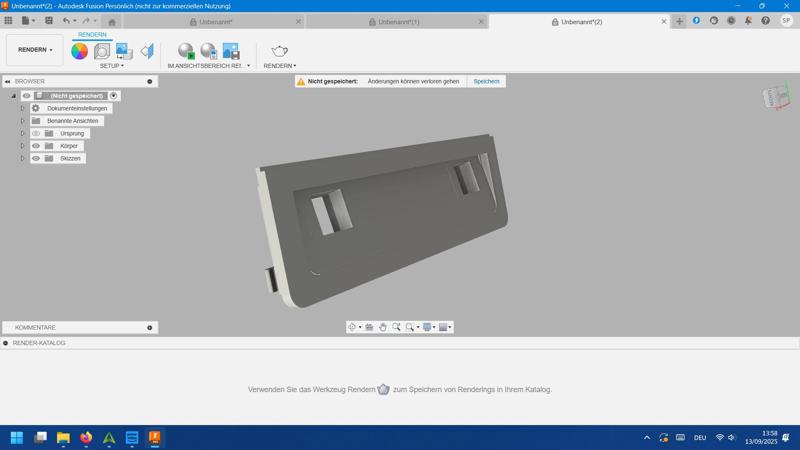This screenshot has height=450, width=800.
Task: Add a new design tab with plus
Action: coord(679,21)
